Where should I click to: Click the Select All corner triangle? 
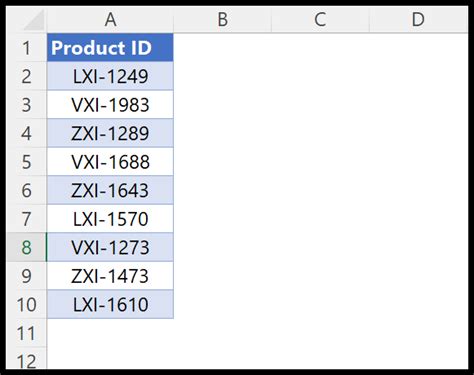point(34,20)
